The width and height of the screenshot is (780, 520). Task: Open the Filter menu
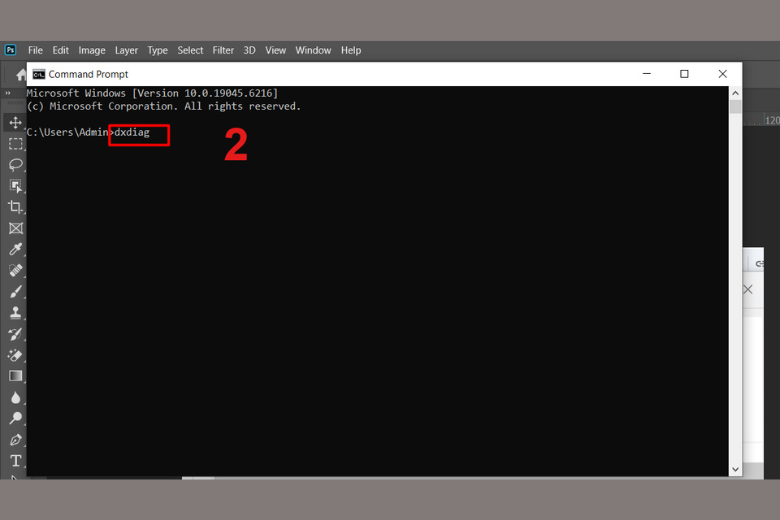pyautogui.click(x=223, y=50)
